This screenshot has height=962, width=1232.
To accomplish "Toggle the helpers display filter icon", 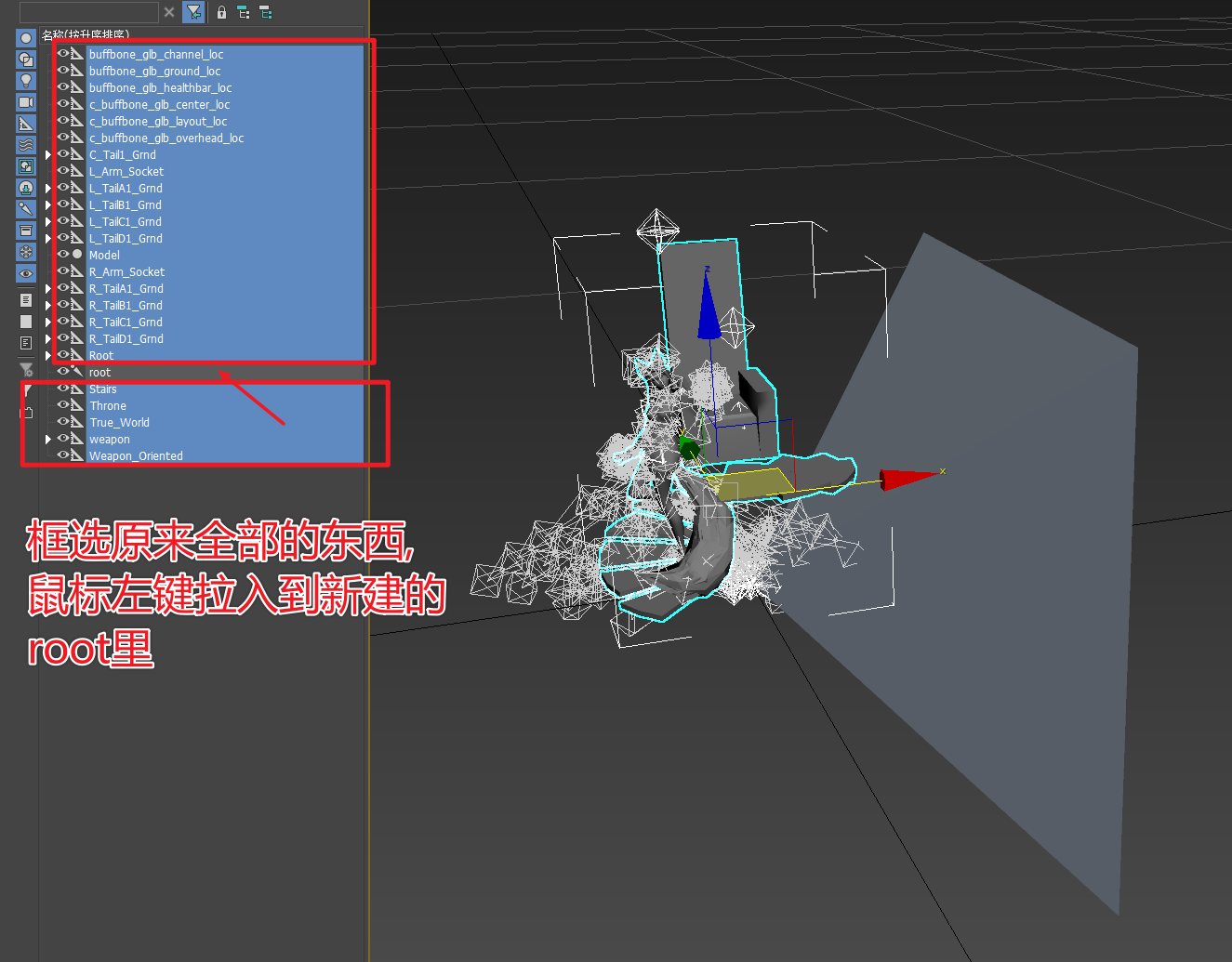I will pos(26,124).
